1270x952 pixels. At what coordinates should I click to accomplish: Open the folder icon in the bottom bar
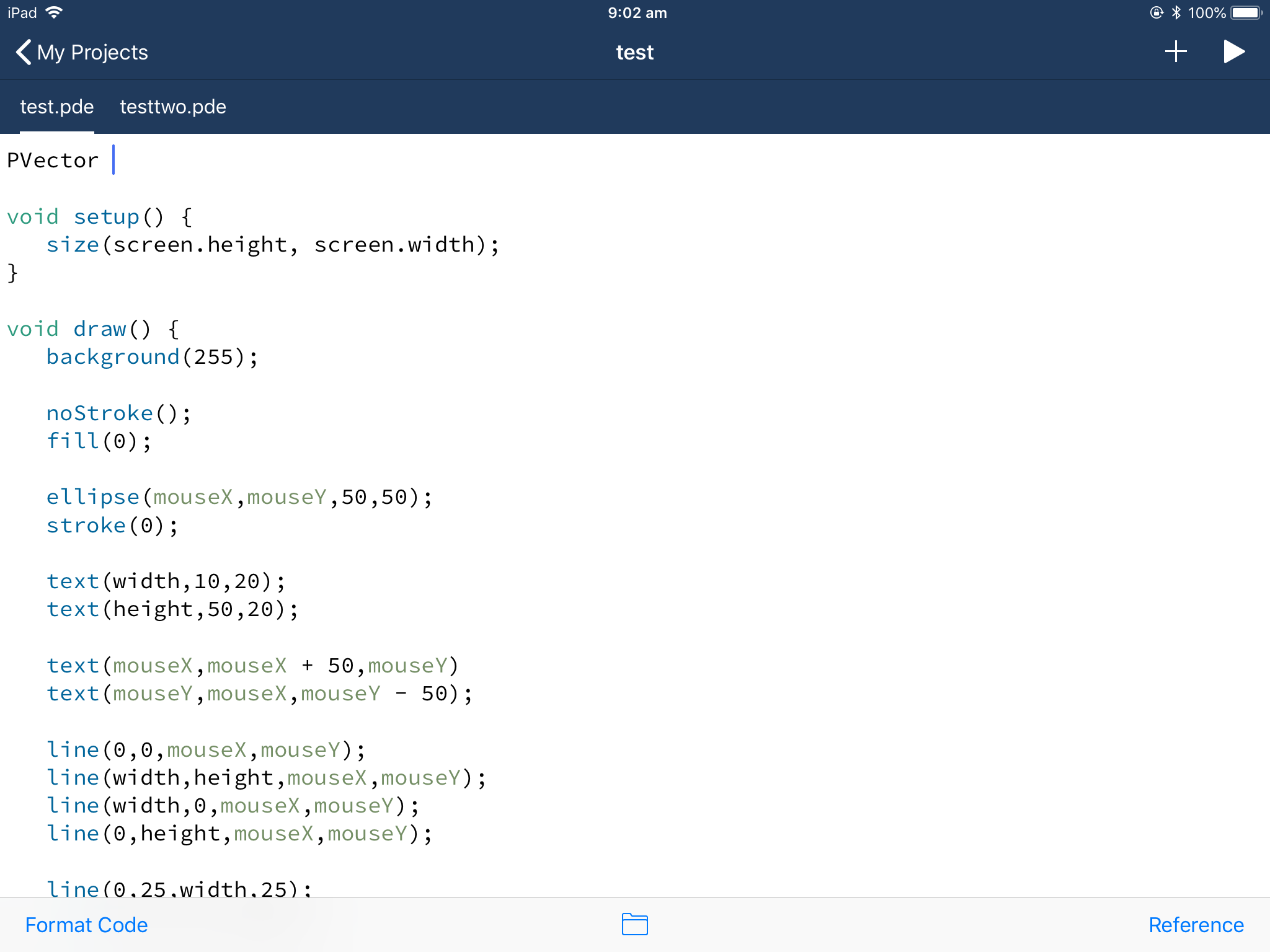(634, 923)
